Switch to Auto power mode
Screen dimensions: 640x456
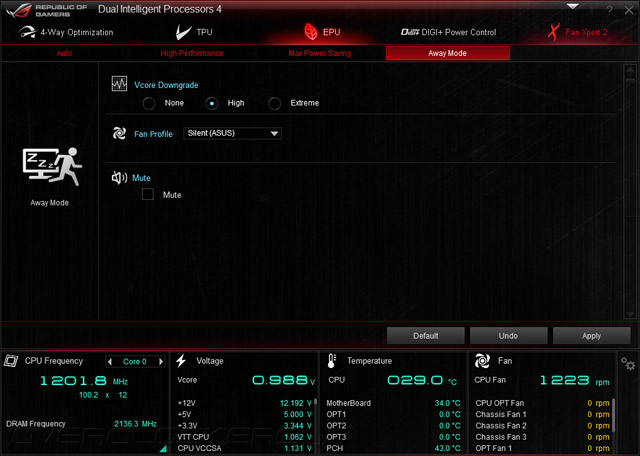pos(64,53)
